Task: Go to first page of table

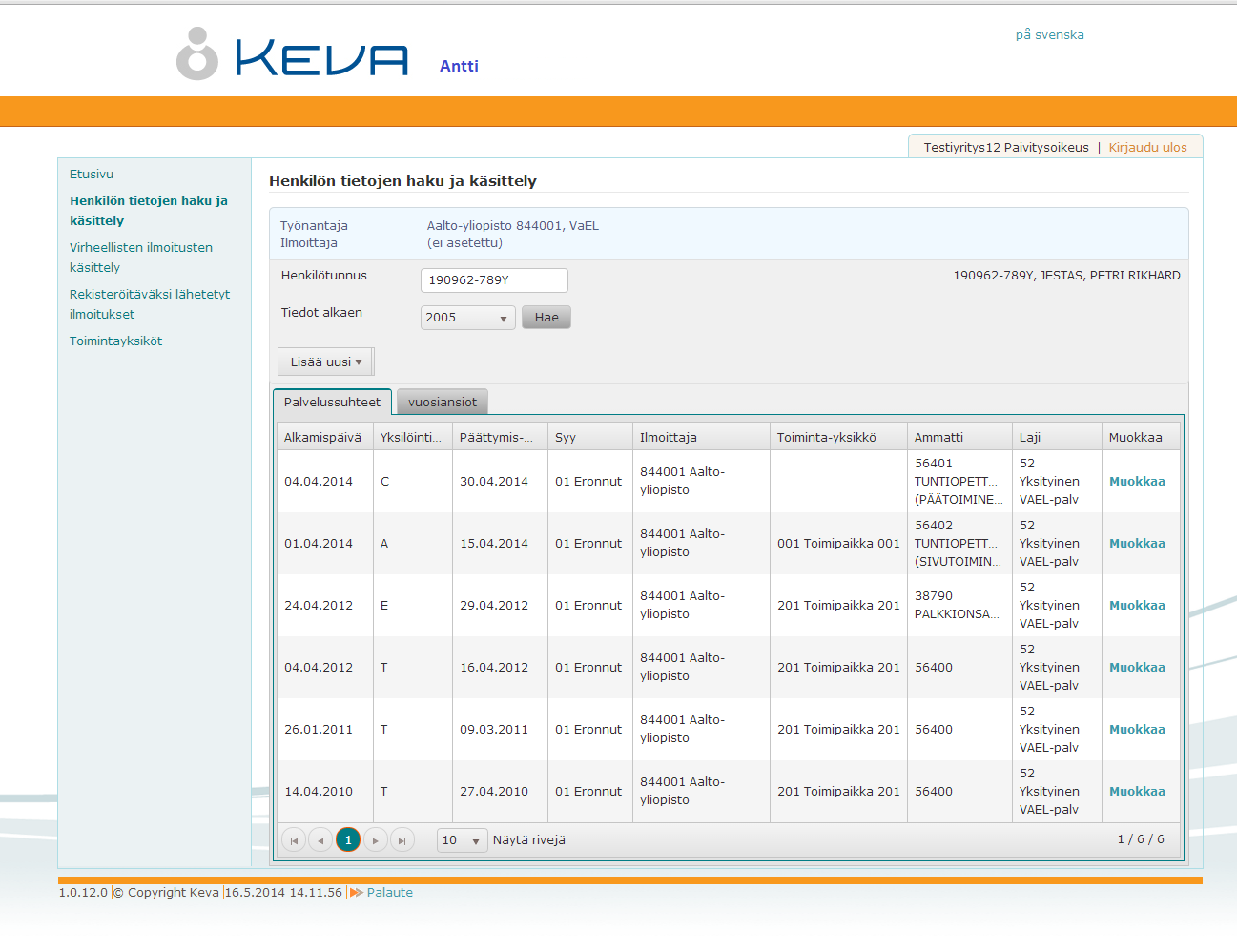Action: (294, 840)
